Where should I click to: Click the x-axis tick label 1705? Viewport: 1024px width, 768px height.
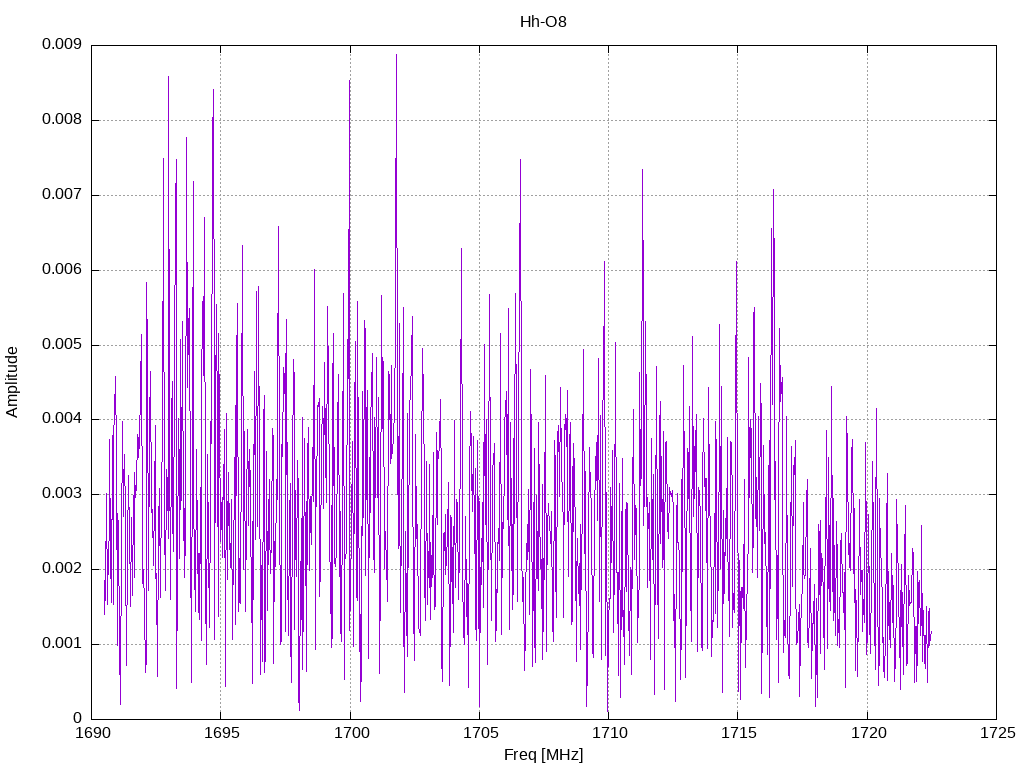coord(480,734)
